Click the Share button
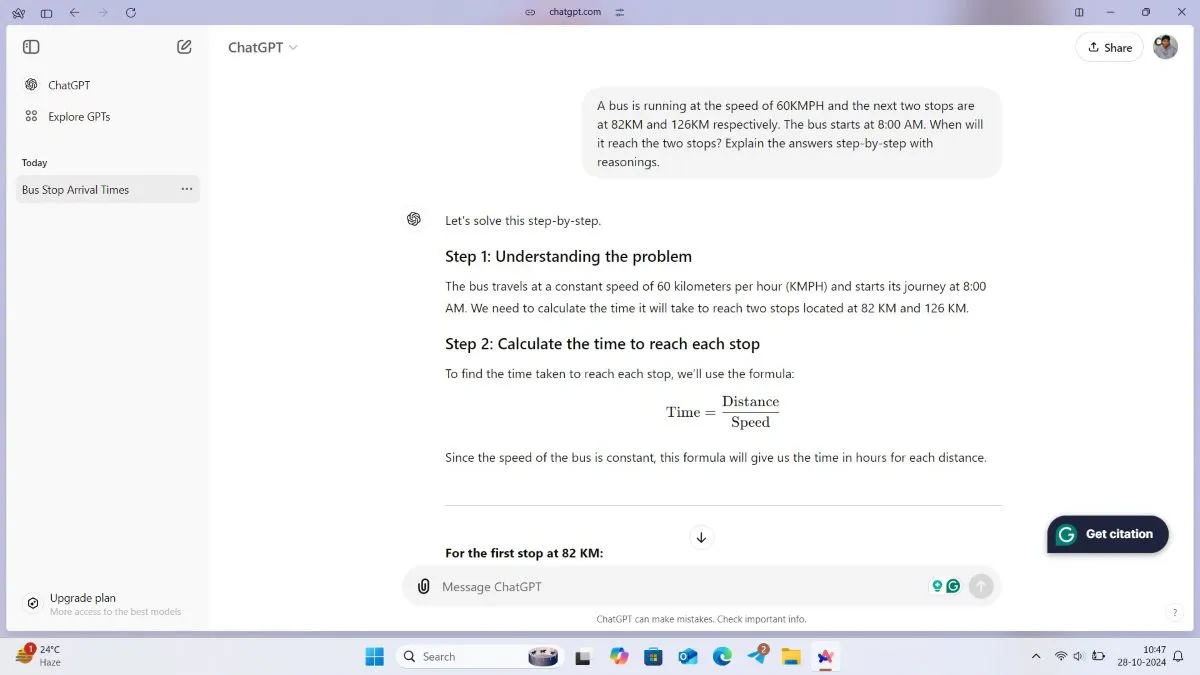 [1109, 47]
